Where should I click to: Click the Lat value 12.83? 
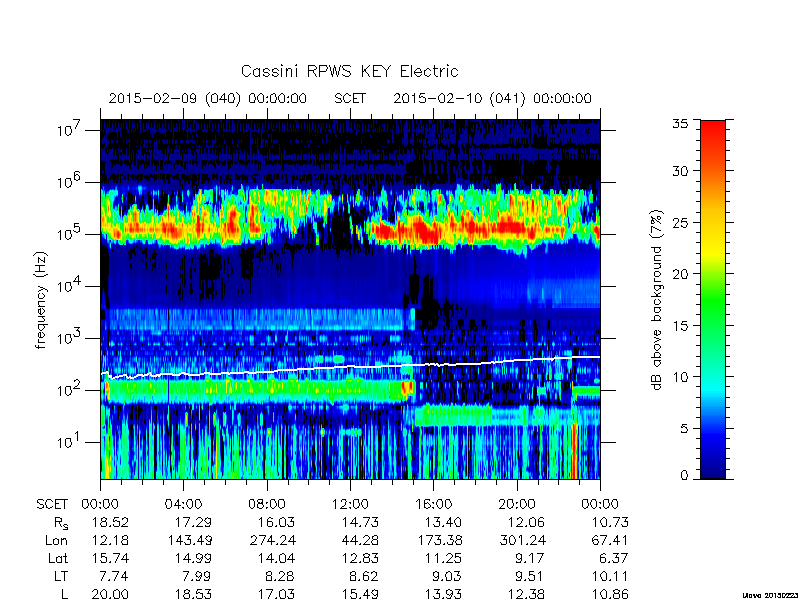[360, 558]
